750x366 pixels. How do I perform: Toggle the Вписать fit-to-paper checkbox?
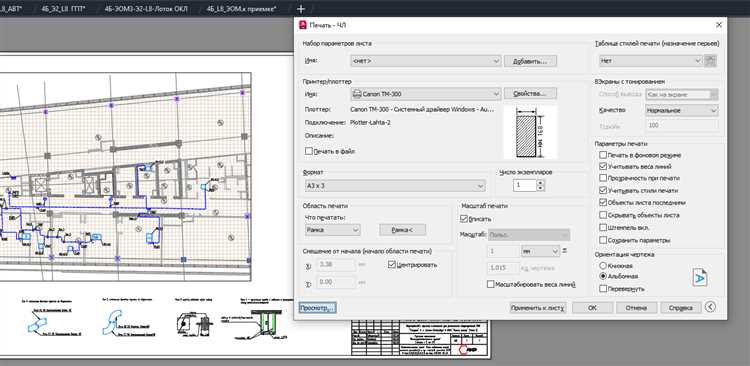tap(463, 219)
